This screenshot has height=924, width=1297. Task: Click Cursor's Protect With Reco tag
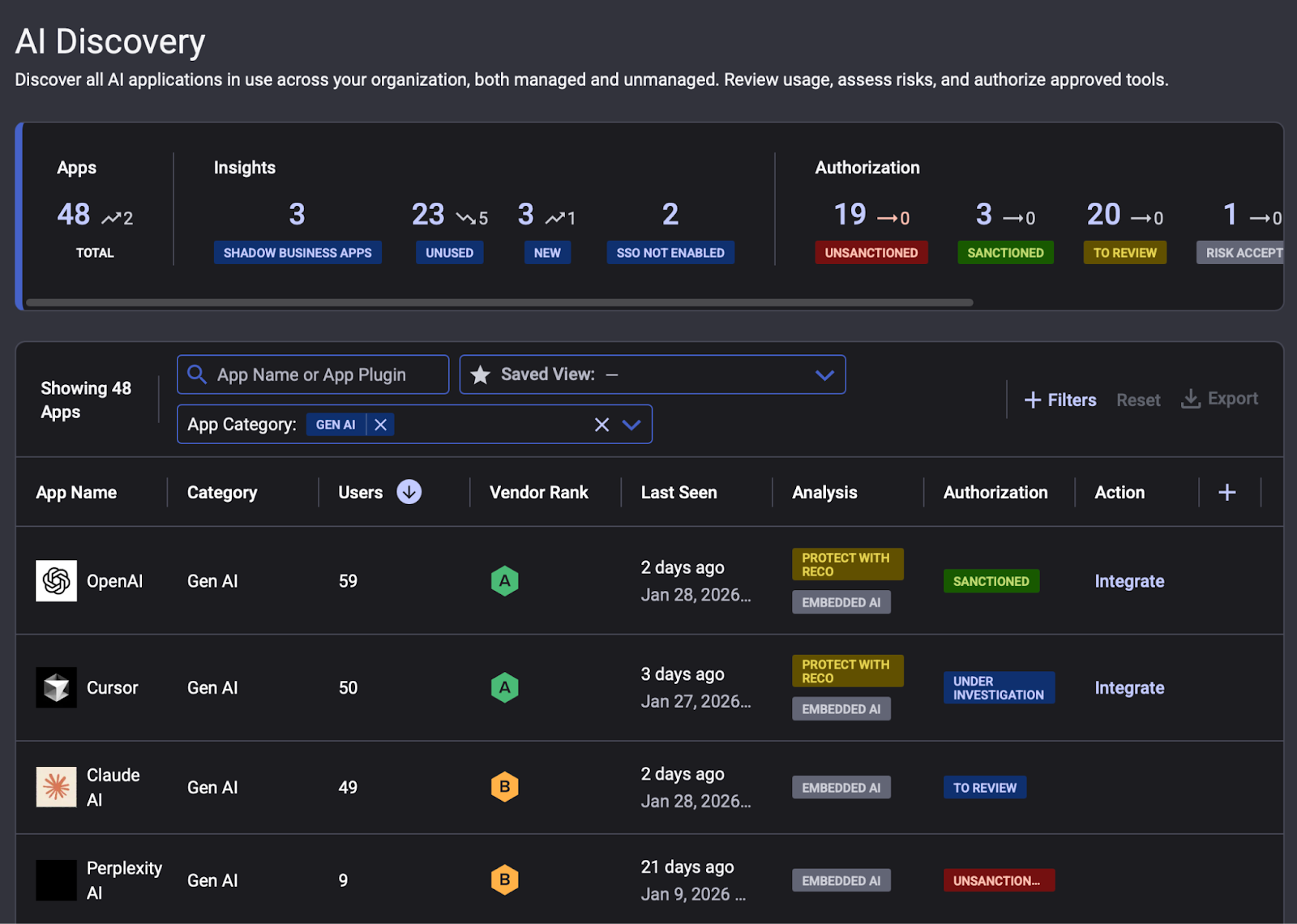coord(848,671)
